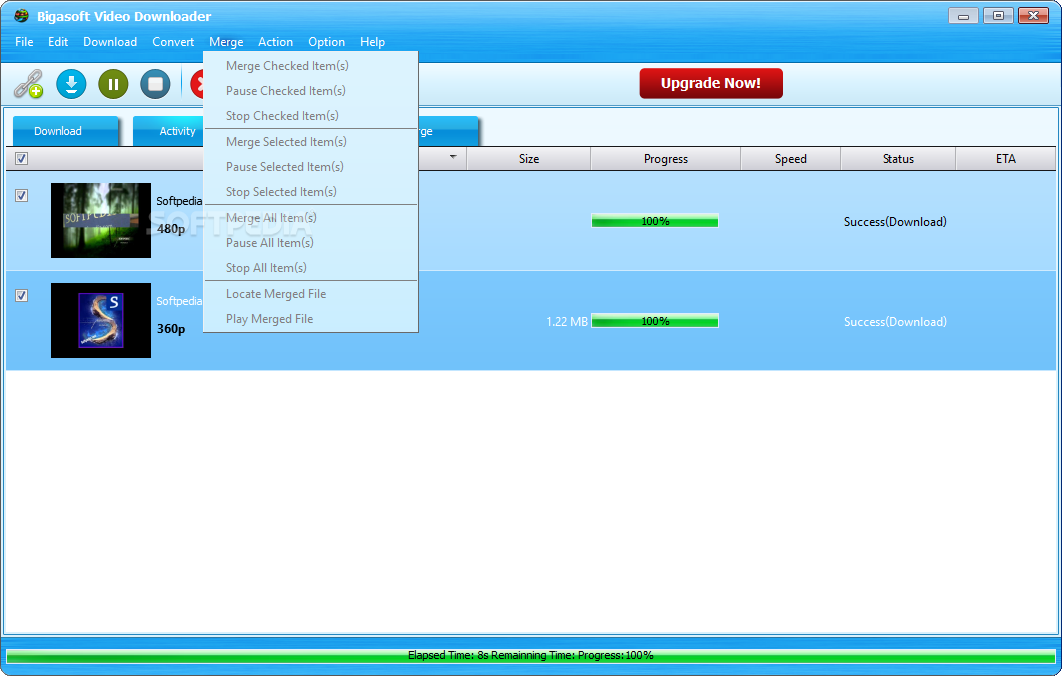1062x676 pixels.
Task: Open the Edit menu
Action: click(x=58, y=42)
